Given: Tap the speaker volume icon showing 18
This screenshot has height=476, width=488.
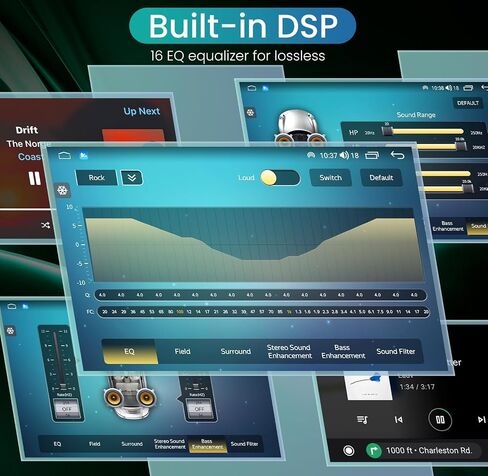Looking at the screenshot, I should (344, 155).
